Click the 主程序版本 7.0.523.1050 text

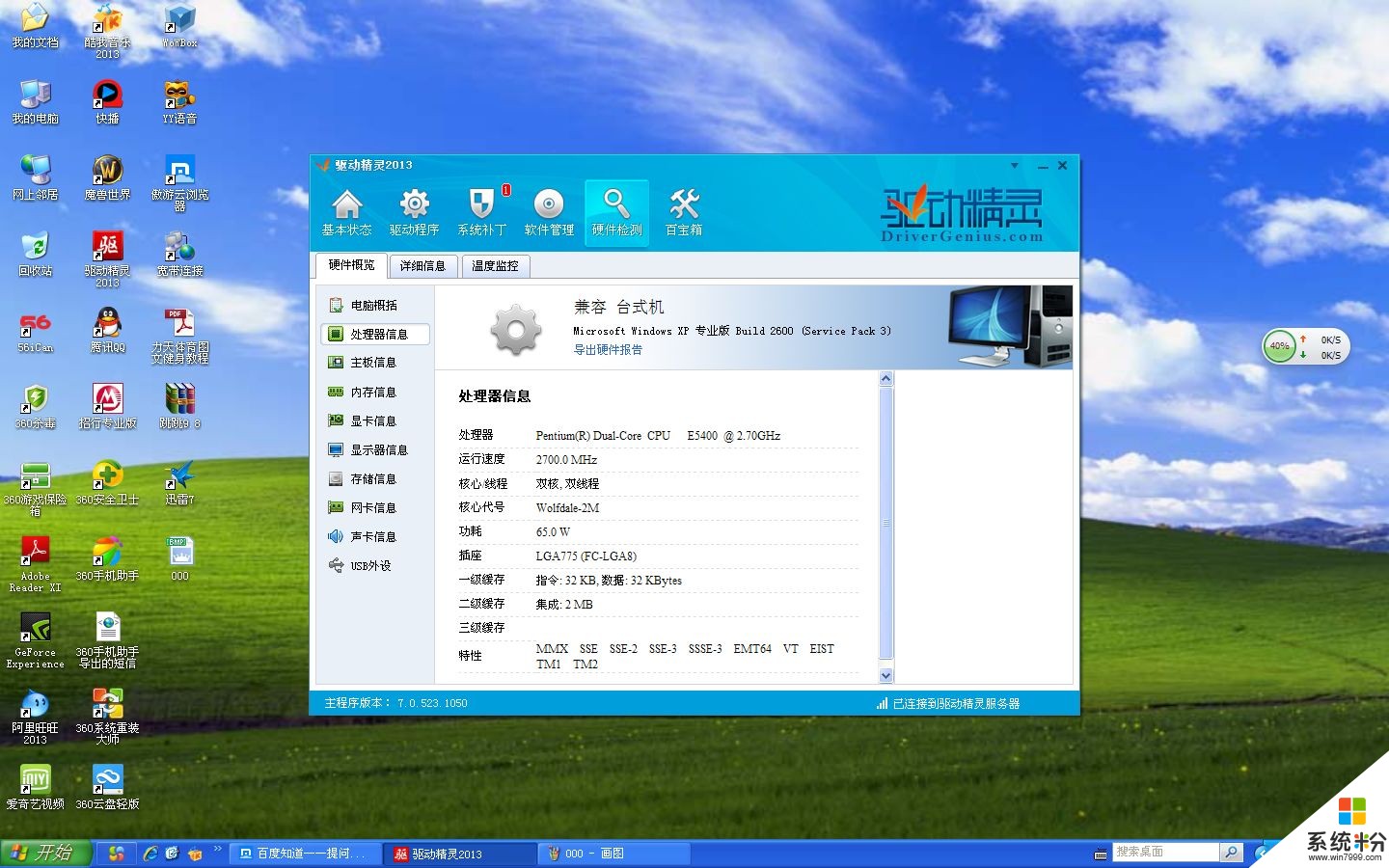pyautogui.click(x=395, y=703)
